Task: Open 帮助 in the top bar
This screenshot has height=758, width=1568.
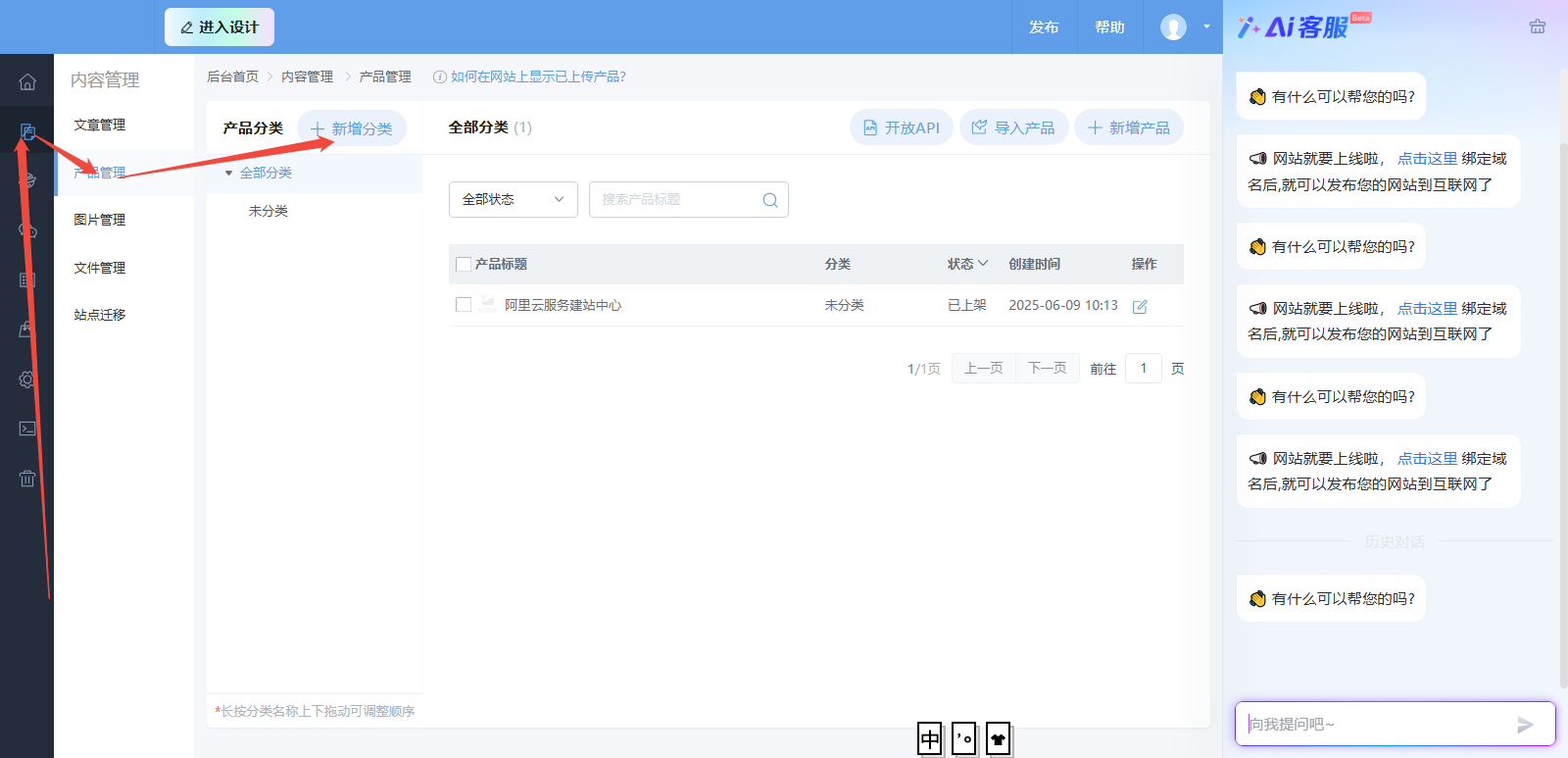Action: (1109, 27)
